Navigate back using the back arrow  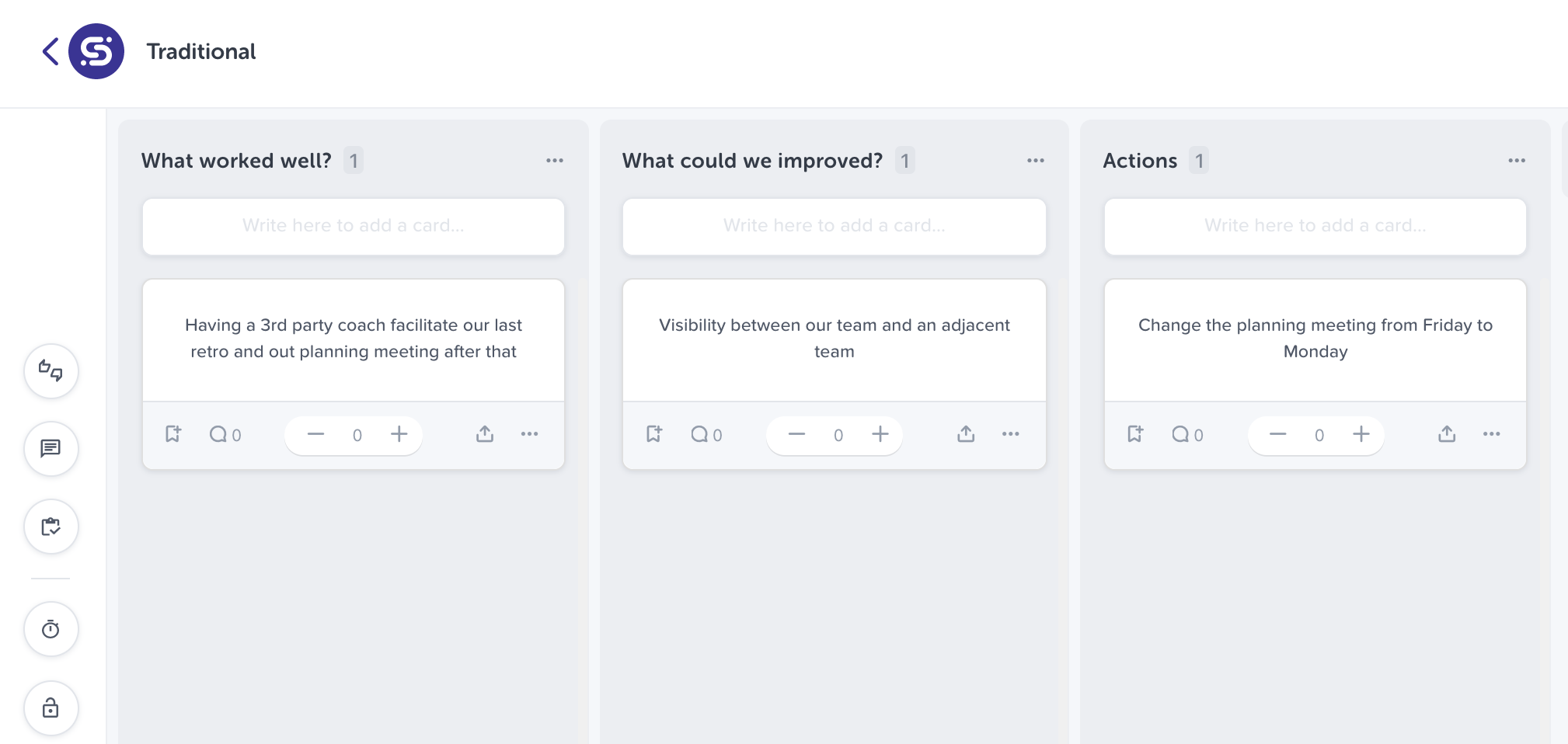49,51
